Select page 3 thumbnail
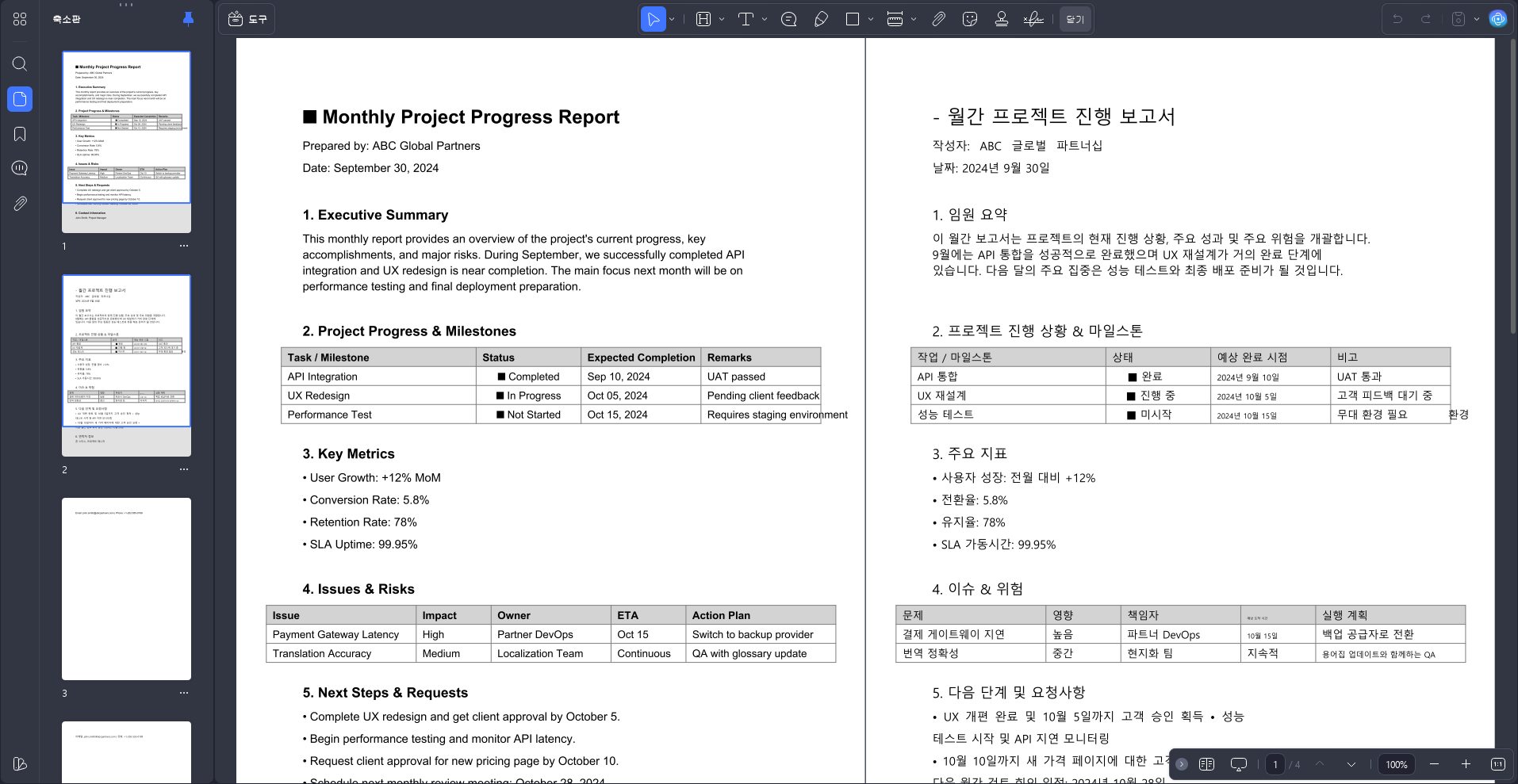1518x784 pixels. point(126,588)
